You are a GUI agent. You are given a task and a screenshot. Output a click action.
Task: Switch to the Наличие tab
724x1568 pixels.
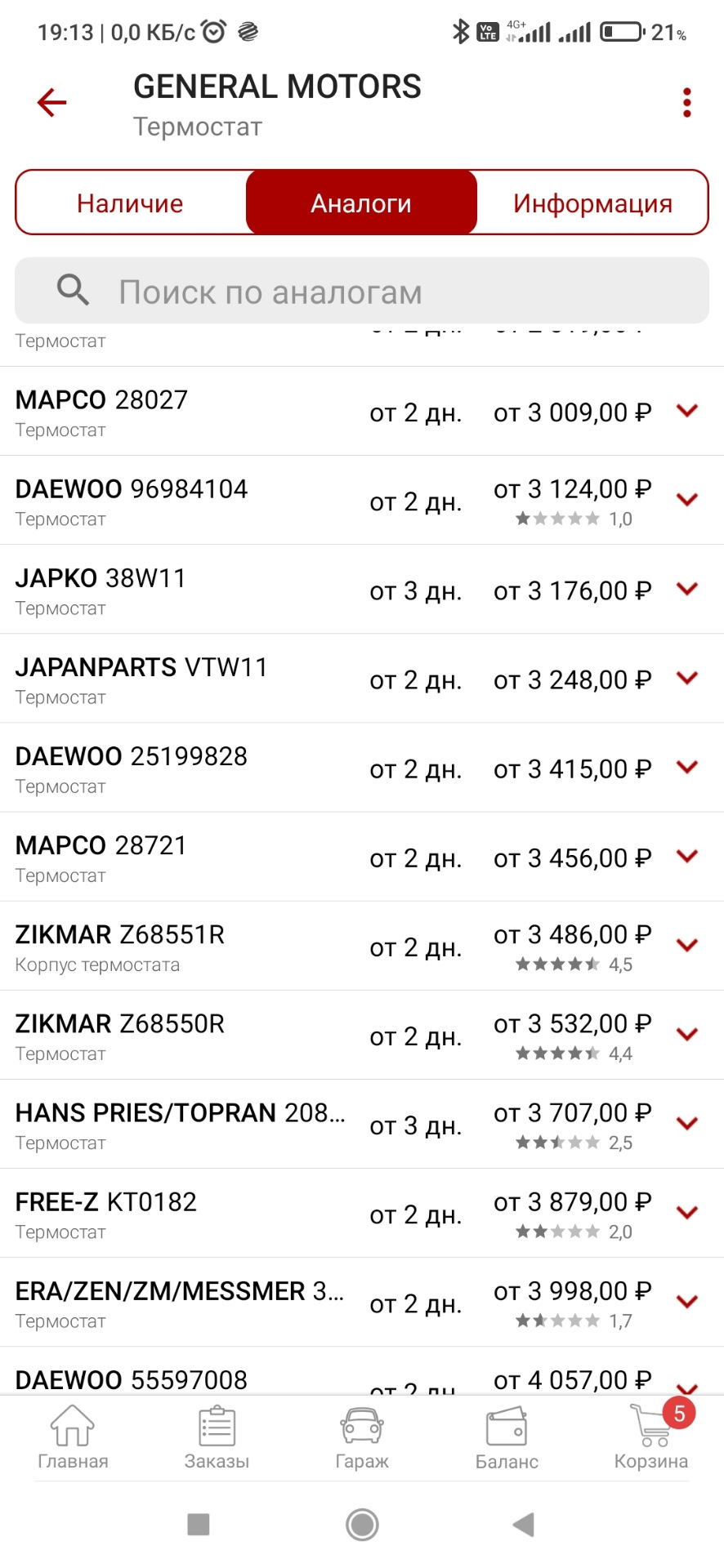pos(130,203)
